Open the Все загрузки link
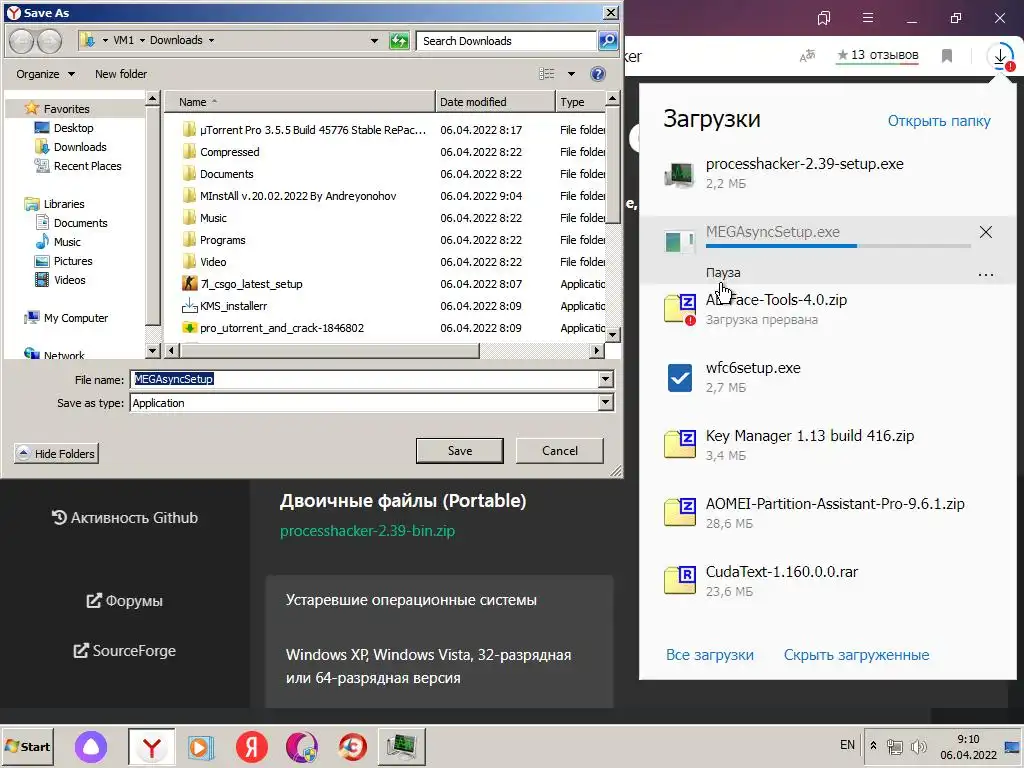The height and width of the screenshot is (768, 1024). coord(710,655)
